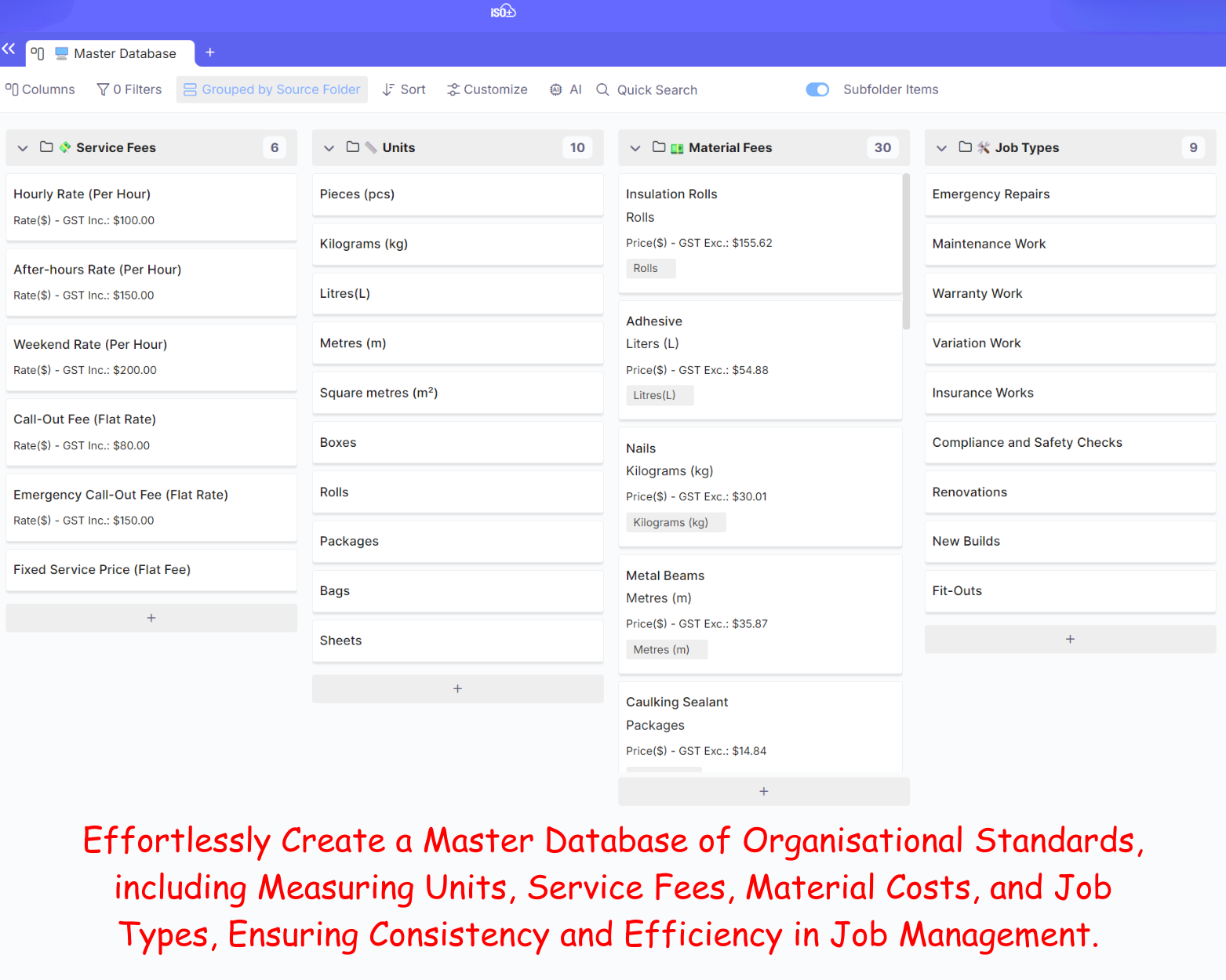Click the Columns icon in toolbar
This screenshot has height=980, width=1226.
12,89
